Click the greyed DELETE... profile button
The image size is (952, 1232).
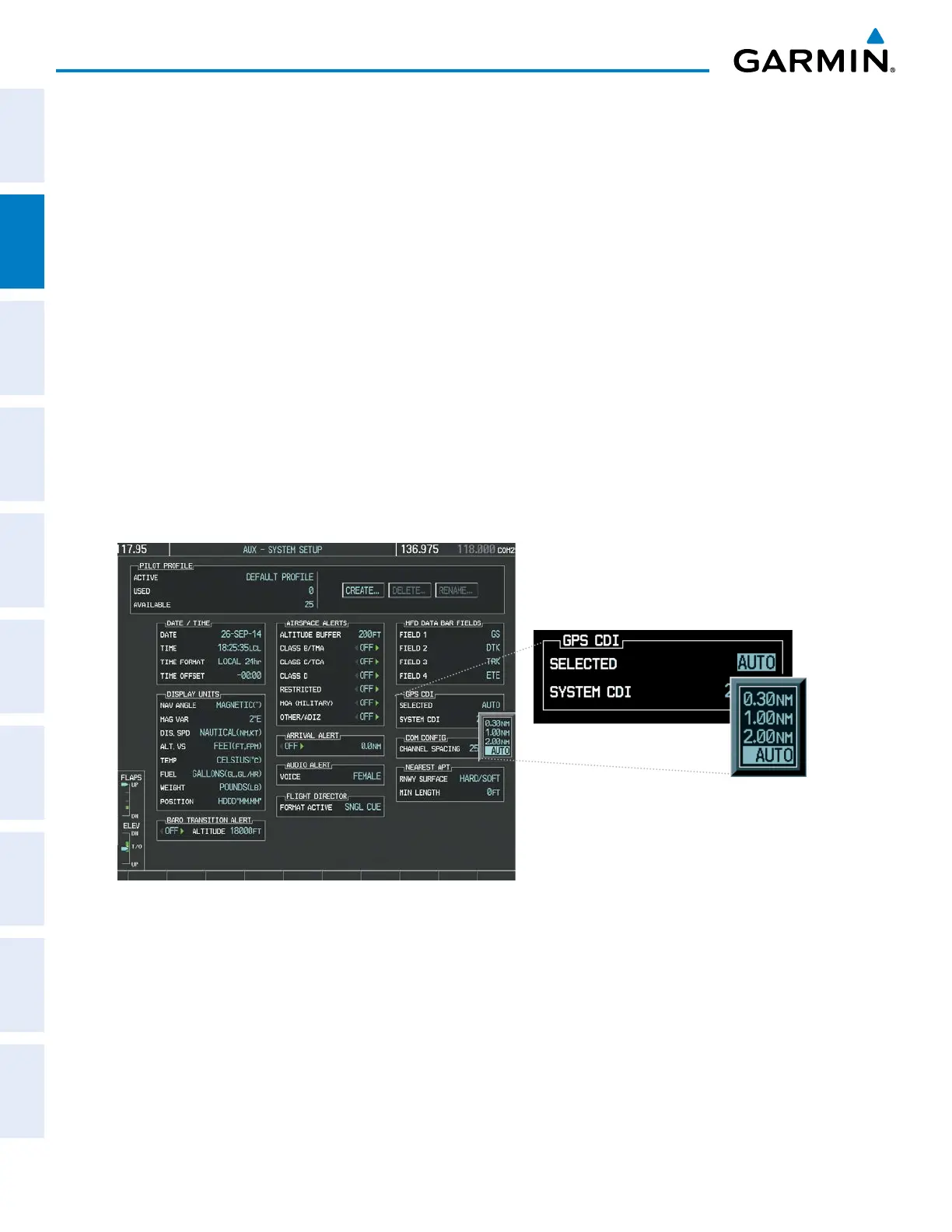(409, 590)
